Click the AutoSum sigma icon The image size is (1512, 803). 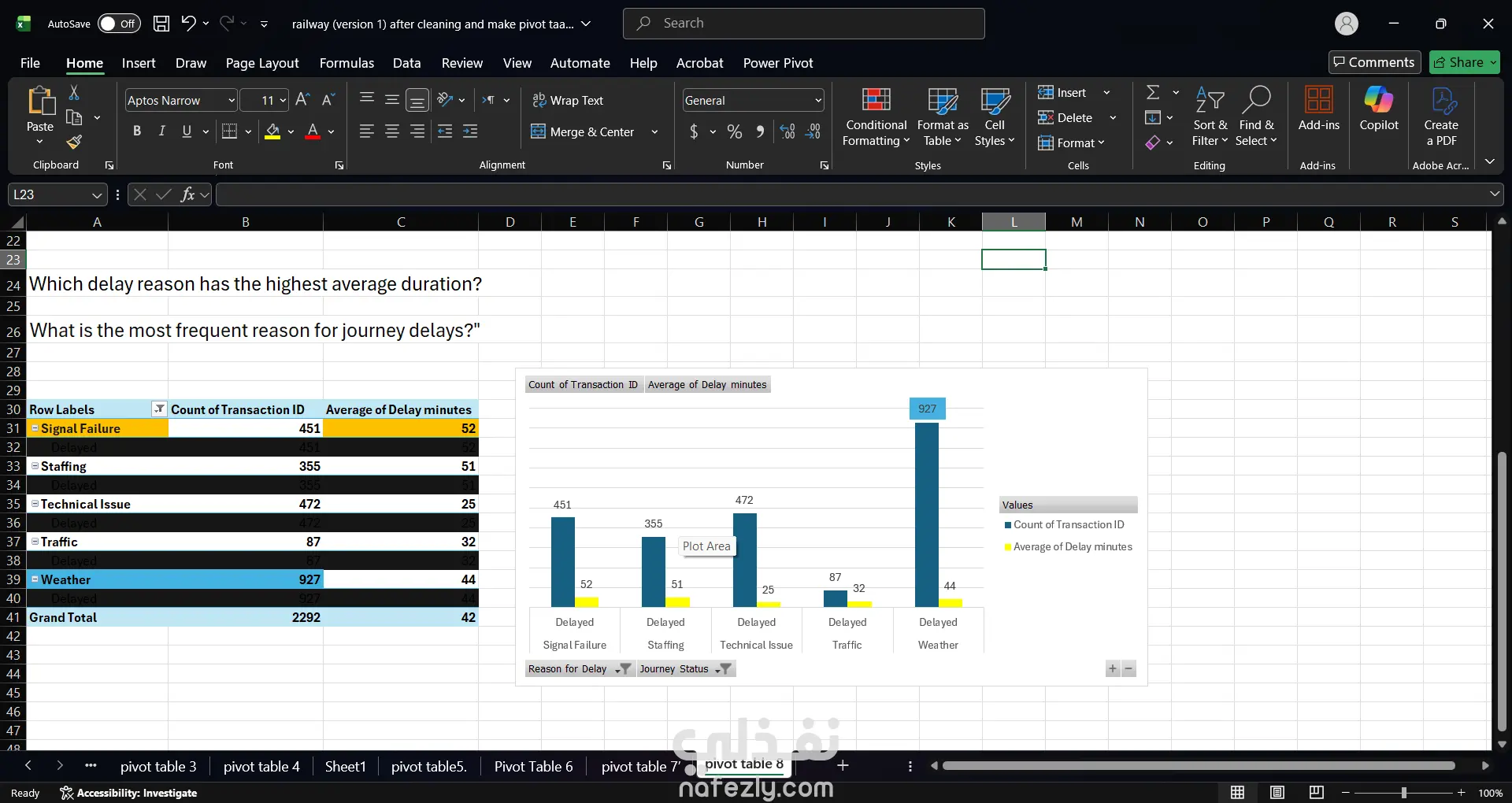click(1153, 92)
